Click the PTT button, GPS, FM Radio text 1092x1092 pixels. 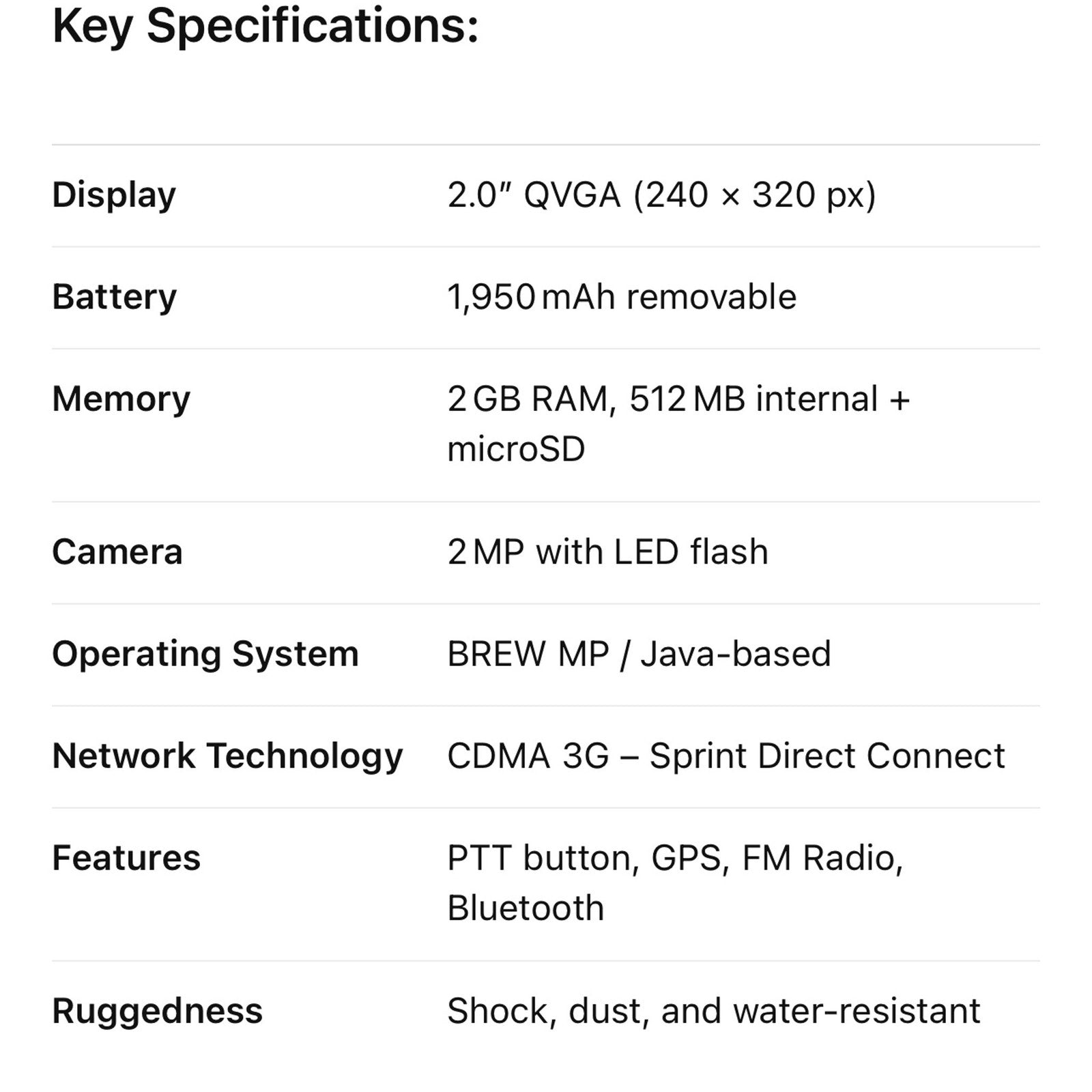tap(674, 859)
